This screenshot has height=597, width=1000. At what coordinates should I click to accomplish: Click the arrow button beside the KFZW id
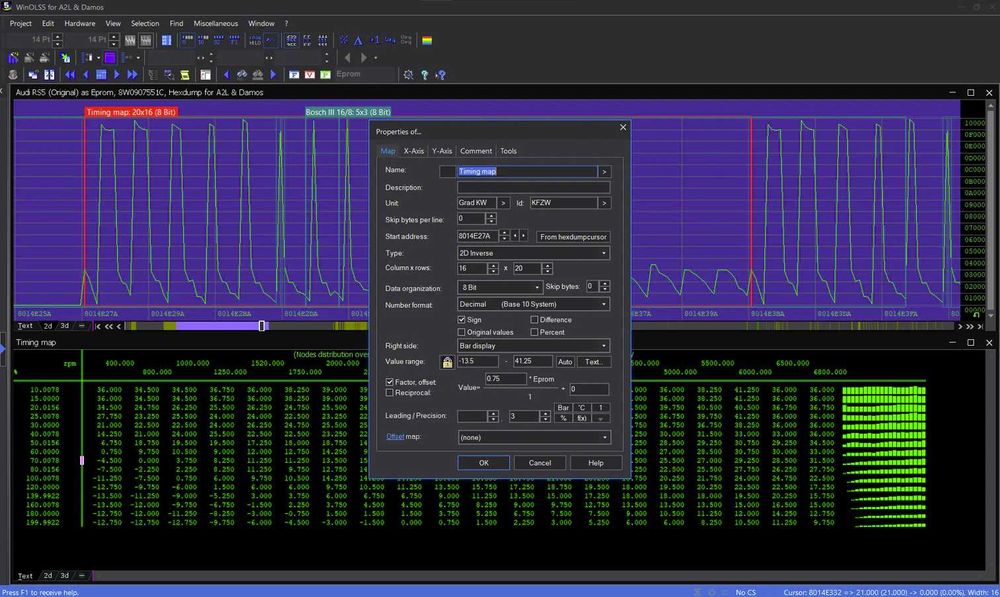pos(604,203)
